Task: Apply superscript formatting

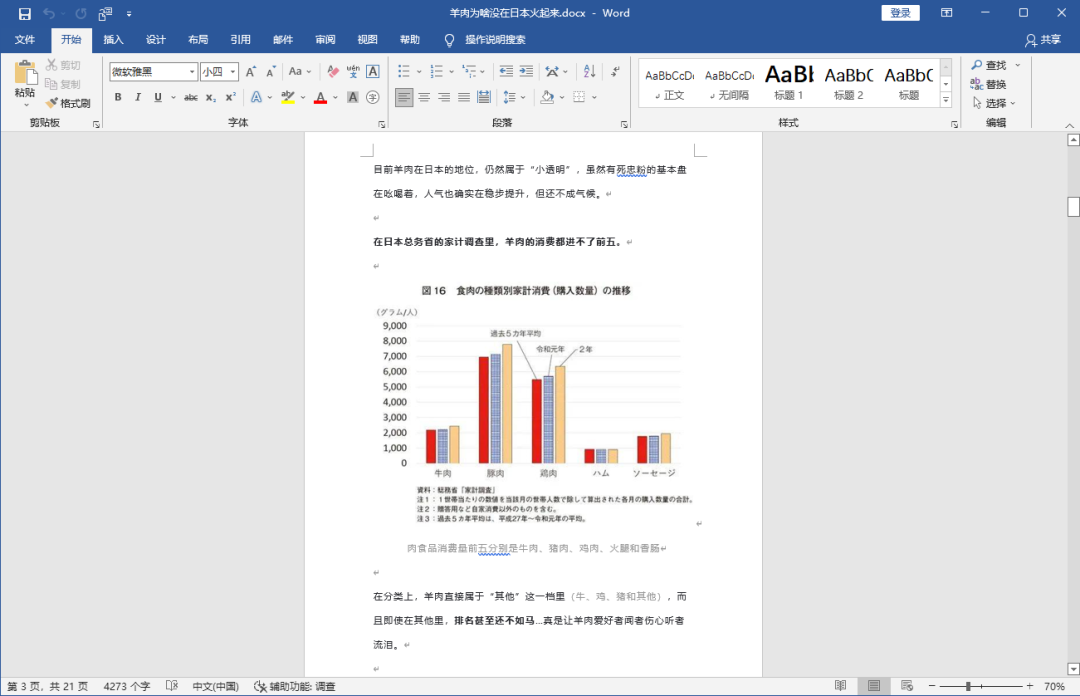Action: tap(231, 97)
